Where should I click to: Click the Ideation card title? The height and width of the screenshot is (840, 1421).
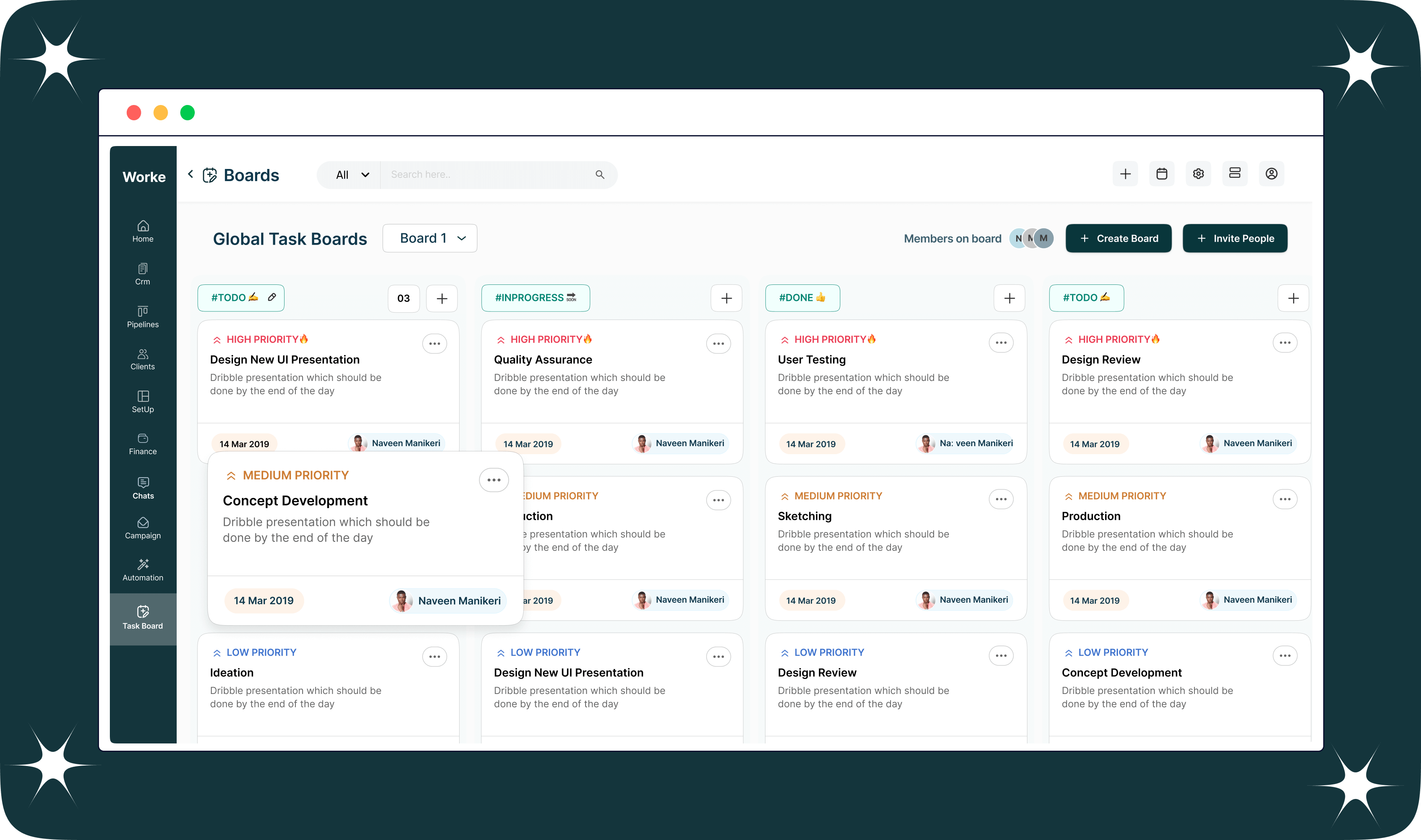point(231,673)
